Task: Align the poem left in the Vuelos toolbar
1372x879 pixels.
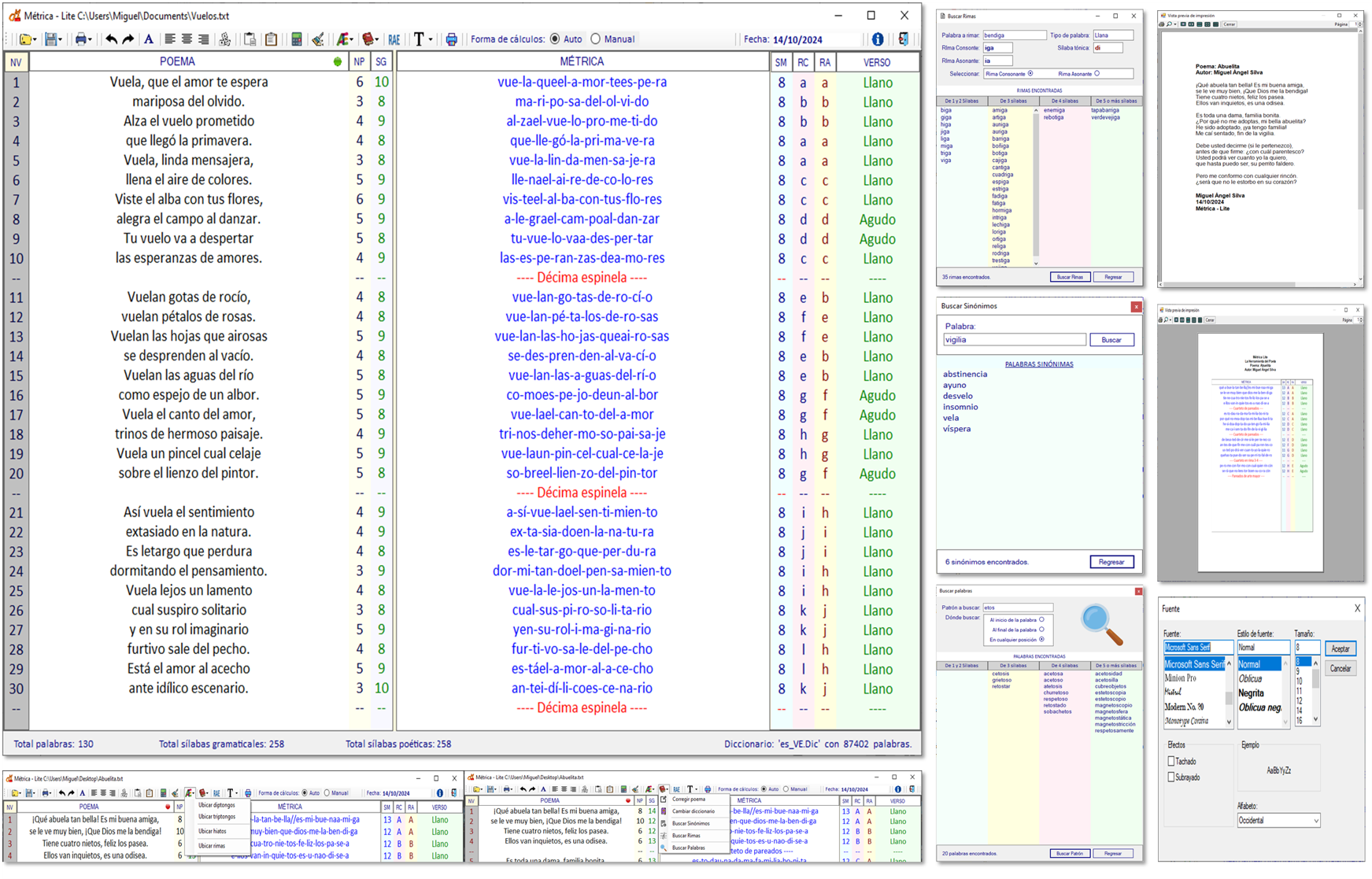Action: (x=169, y=39)
